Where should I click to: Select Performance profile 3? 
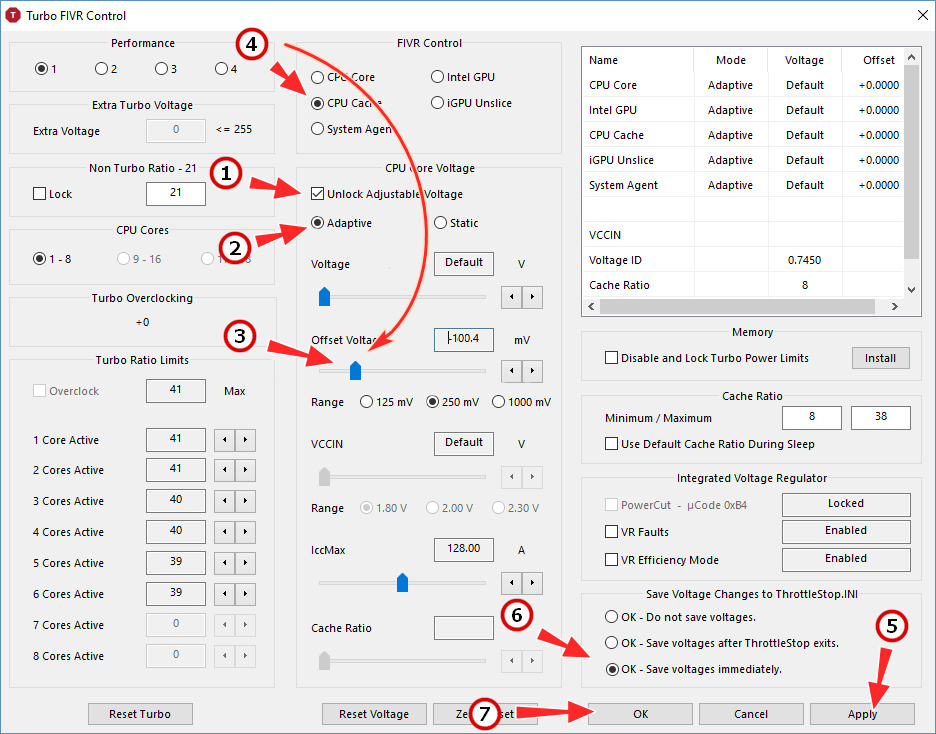coord(161,69)
